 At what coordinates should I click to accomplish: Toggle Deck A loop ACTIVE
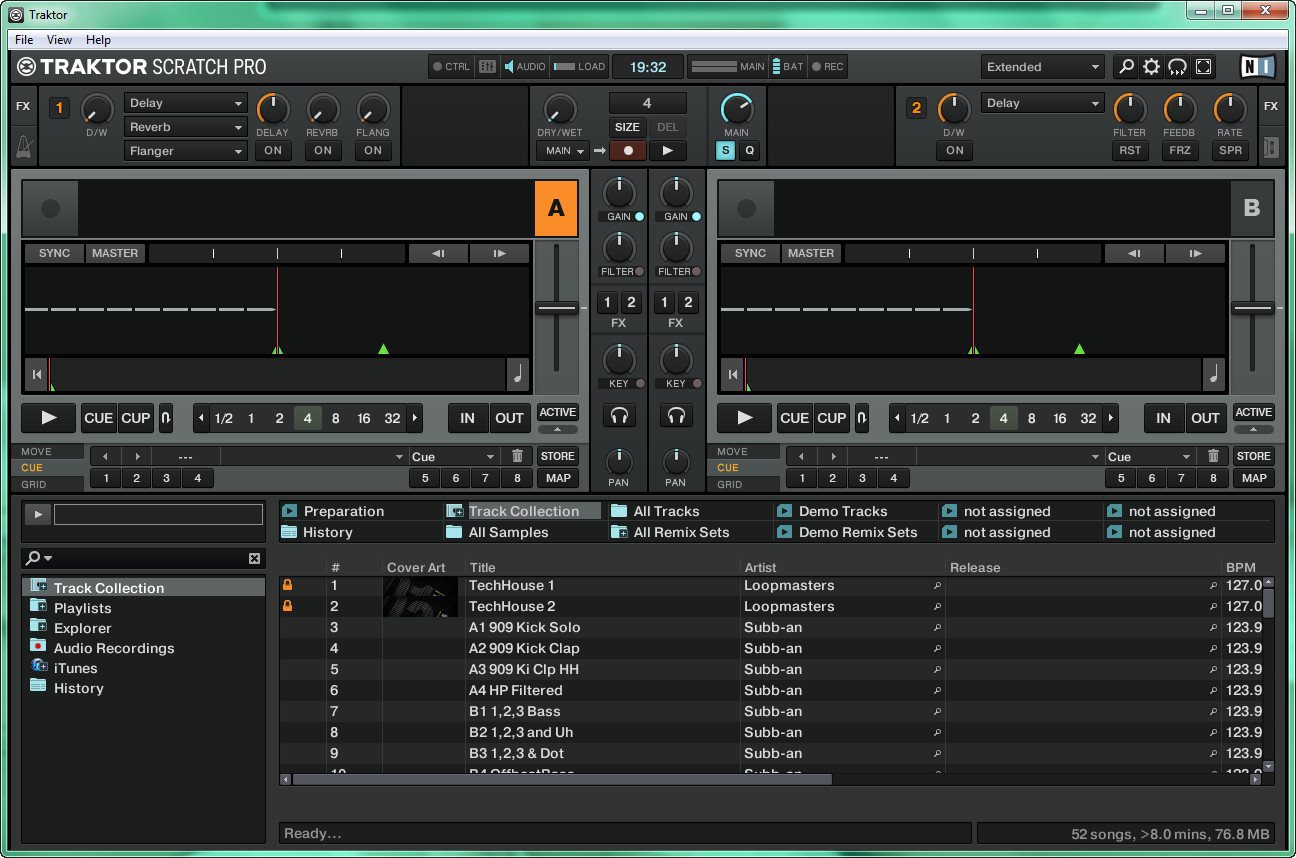(x=557, y=412)
